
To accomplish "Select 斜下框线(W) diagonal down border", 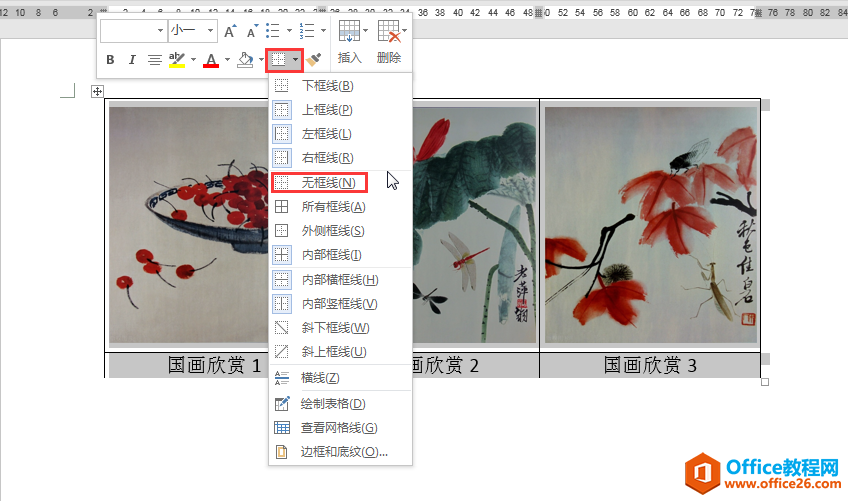I will click(x=340, y=328).
